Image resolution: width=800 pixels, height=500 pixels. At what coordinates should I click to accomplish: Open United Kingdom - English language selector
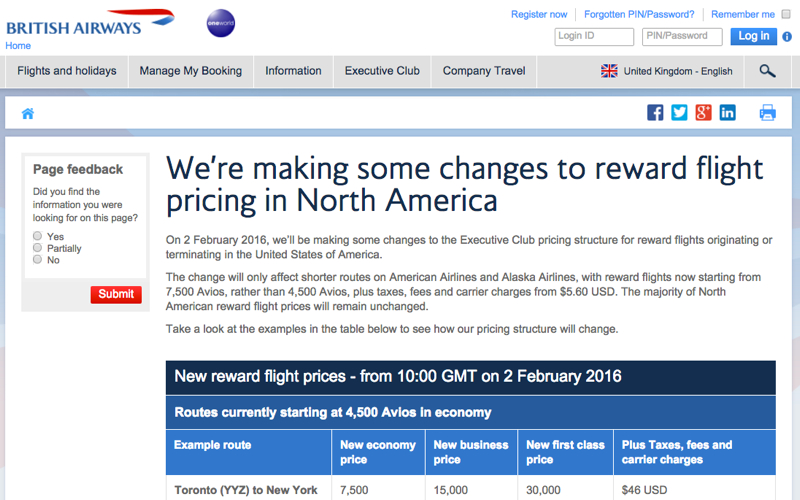(666, 71)
